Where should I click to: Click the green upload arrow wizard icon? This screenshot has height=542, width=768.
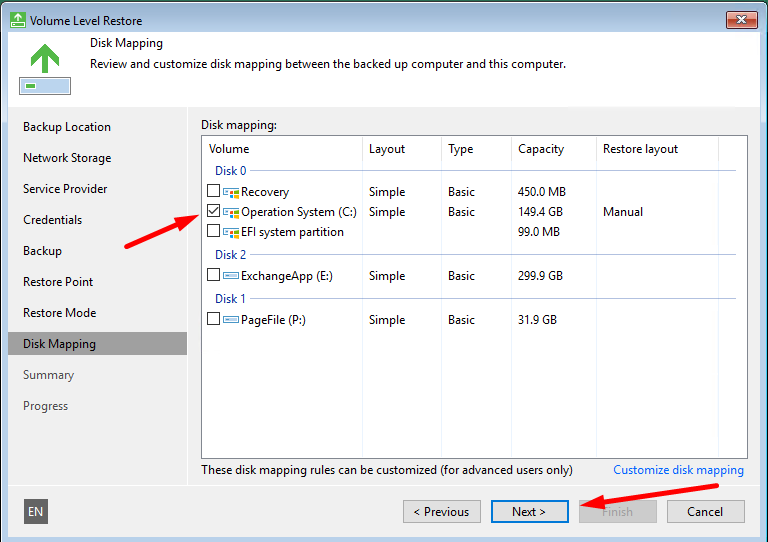tap(45, 69)
